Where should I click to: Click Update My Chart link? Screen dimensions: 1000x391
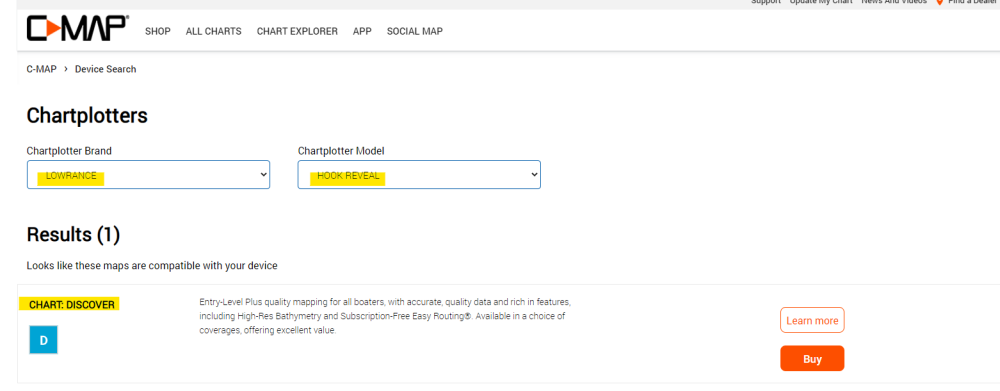821,3
